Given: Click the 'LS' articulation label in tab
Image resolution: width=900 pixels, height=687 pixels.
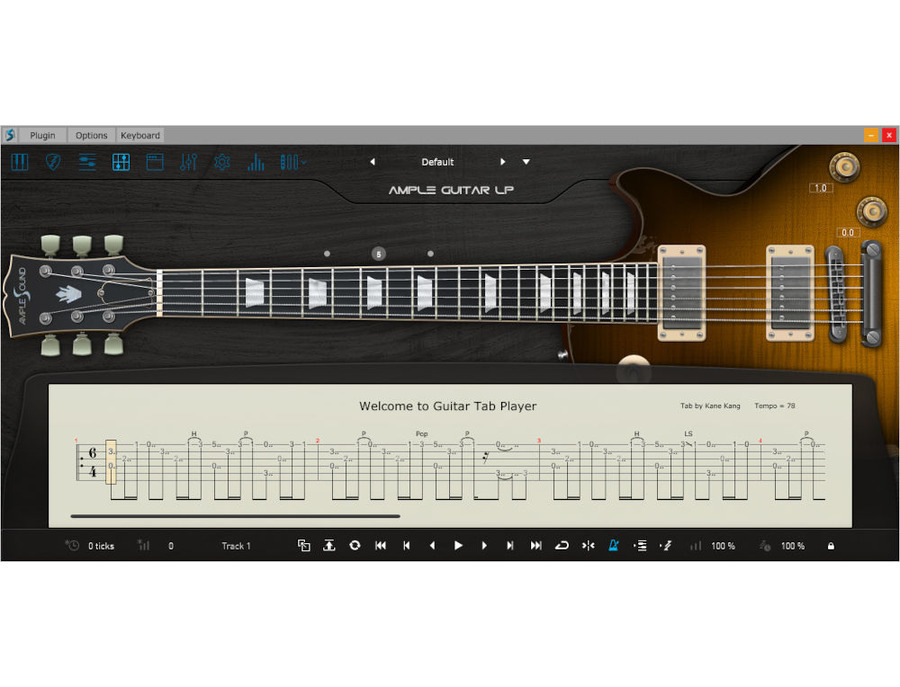Looking at the screenshot, I should click(x=688, y=433).
